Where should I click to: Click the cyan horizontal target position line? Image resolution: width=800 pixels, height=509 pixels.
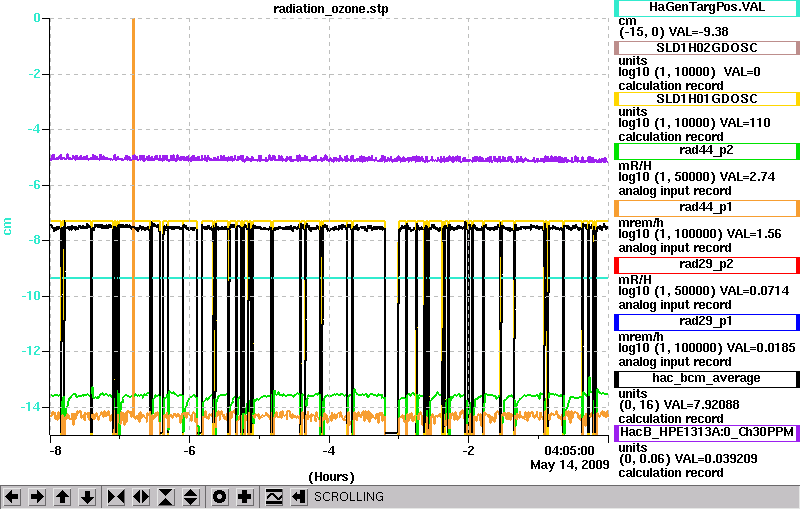[x=329, y=278]
